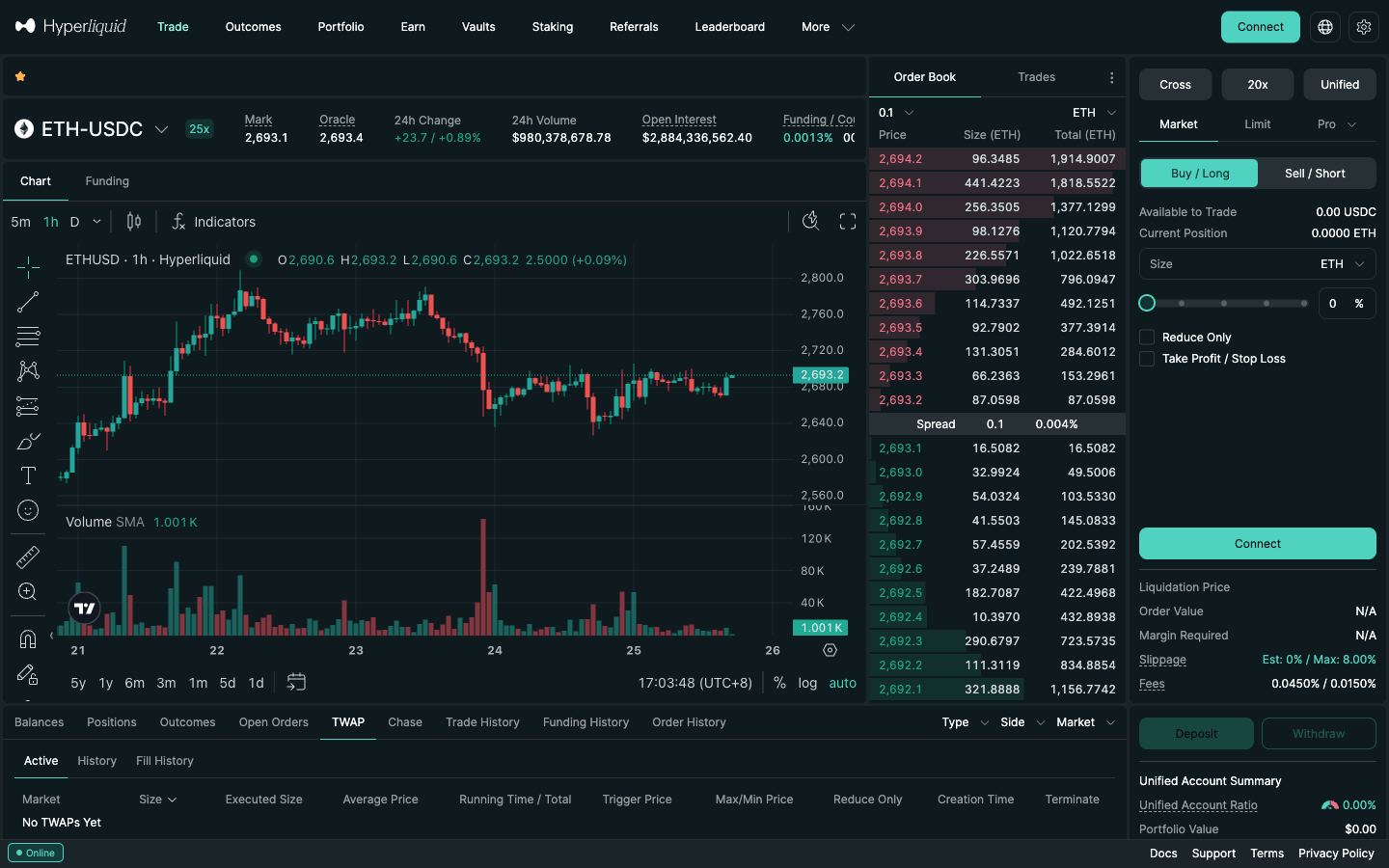
Task: Click the 20x leverage button
Action: tap(1258, 85)
